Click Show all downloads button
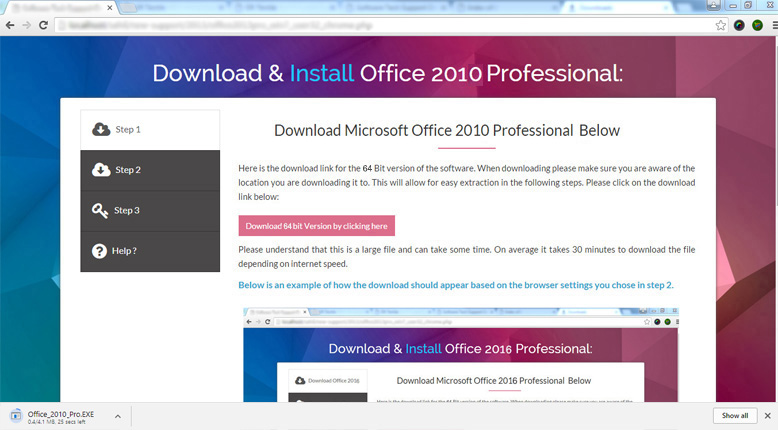This screenshot has height=430, width=778. [x=734, y=416]
